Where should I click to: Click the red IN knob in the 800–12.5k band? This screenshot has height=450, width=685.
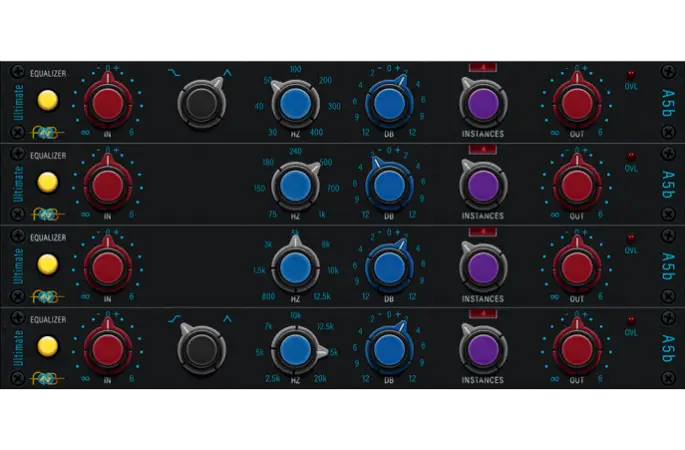[x=107, y=267]
